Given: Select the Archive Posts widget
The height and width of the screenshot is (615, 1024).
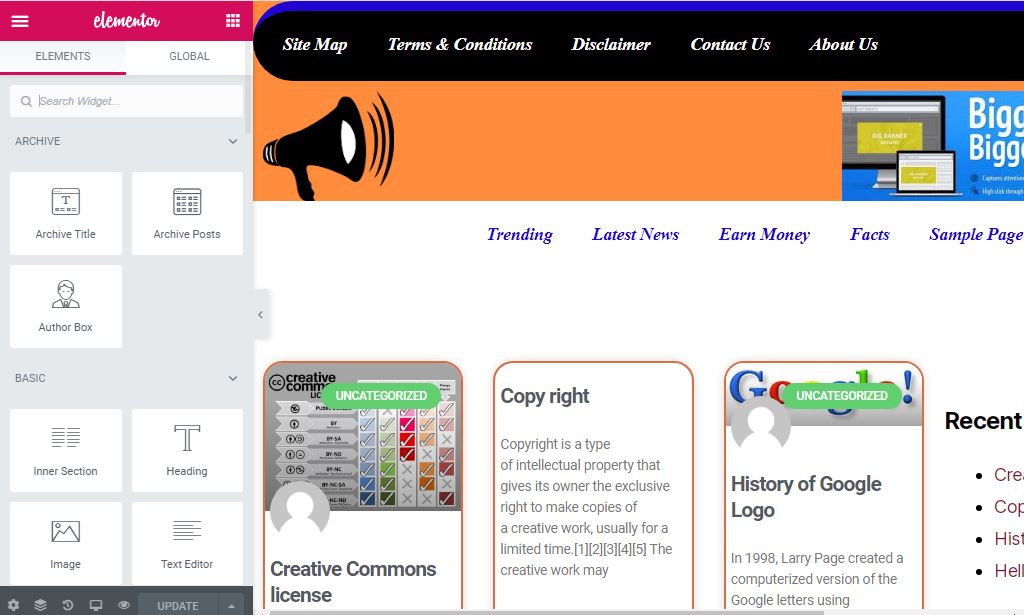Looking at the screenshot, I should (x=187, y=213).
